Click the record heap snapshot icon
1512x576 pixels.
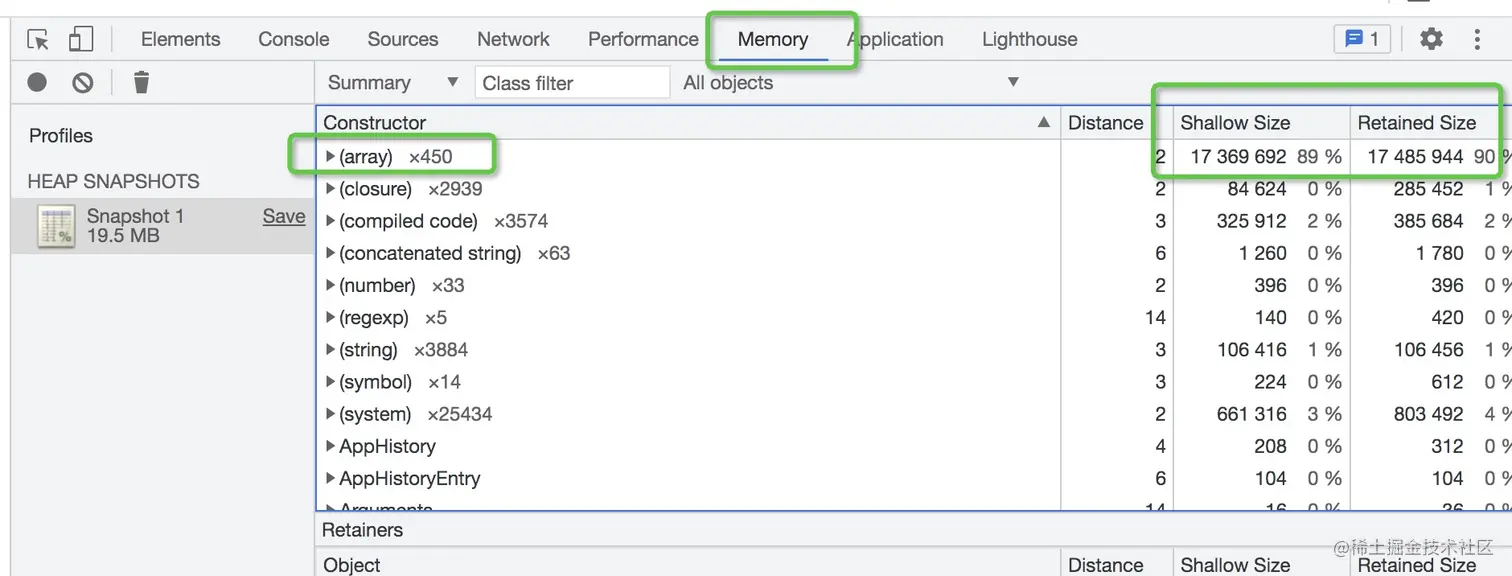coord(37,82)
